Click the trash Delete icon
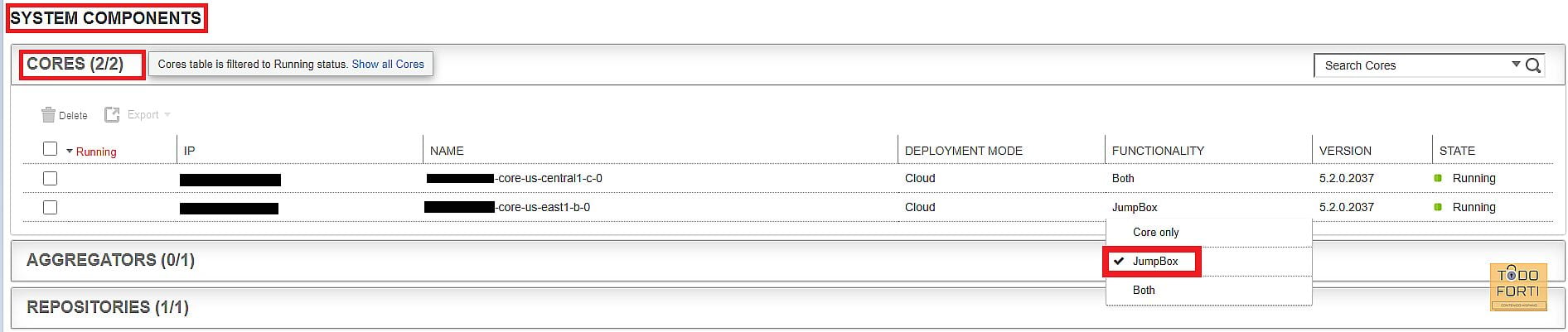The height and width of the screenshot is (332, 1568). click(48, 115)
